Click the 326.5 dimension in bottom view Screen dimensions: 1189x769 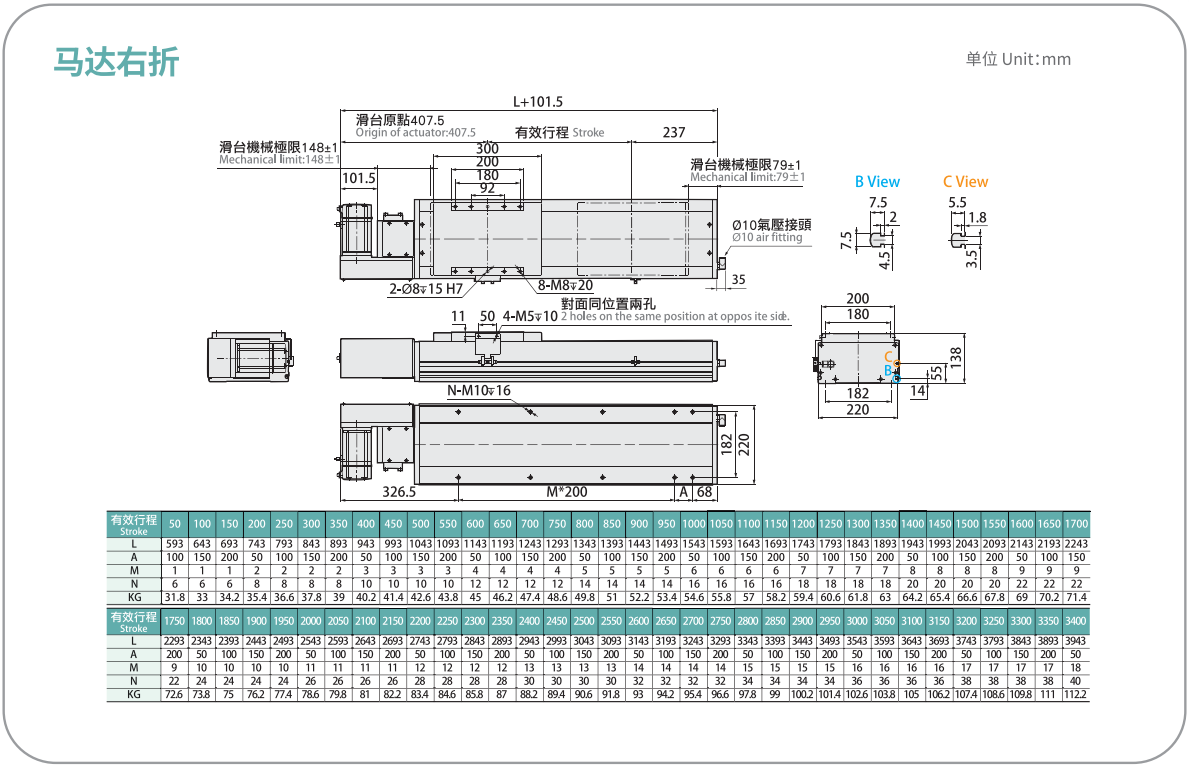pyautogui.click(x=399, y=492)
